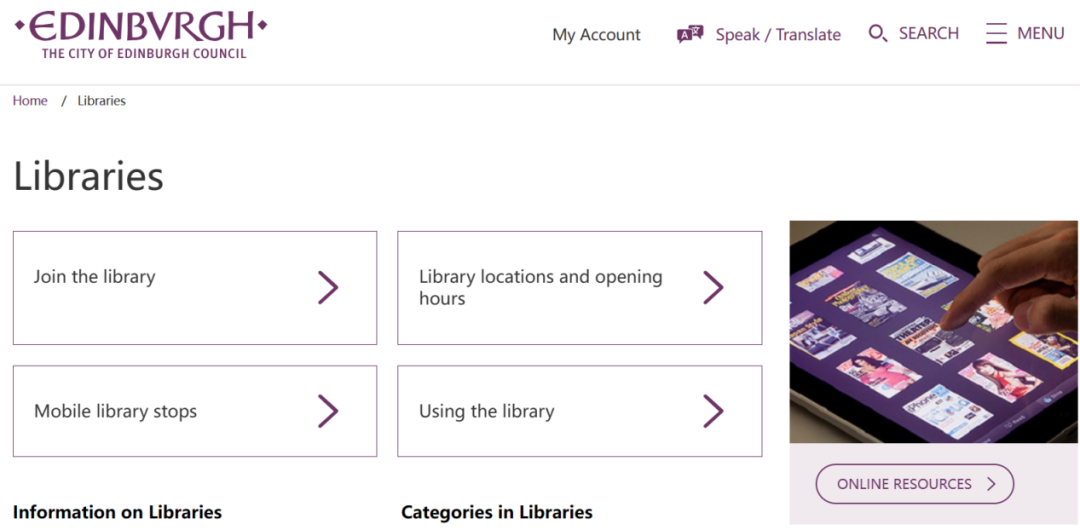Select the Mobile library stops text
1080x530 pixels.
(x=116, y=411)
